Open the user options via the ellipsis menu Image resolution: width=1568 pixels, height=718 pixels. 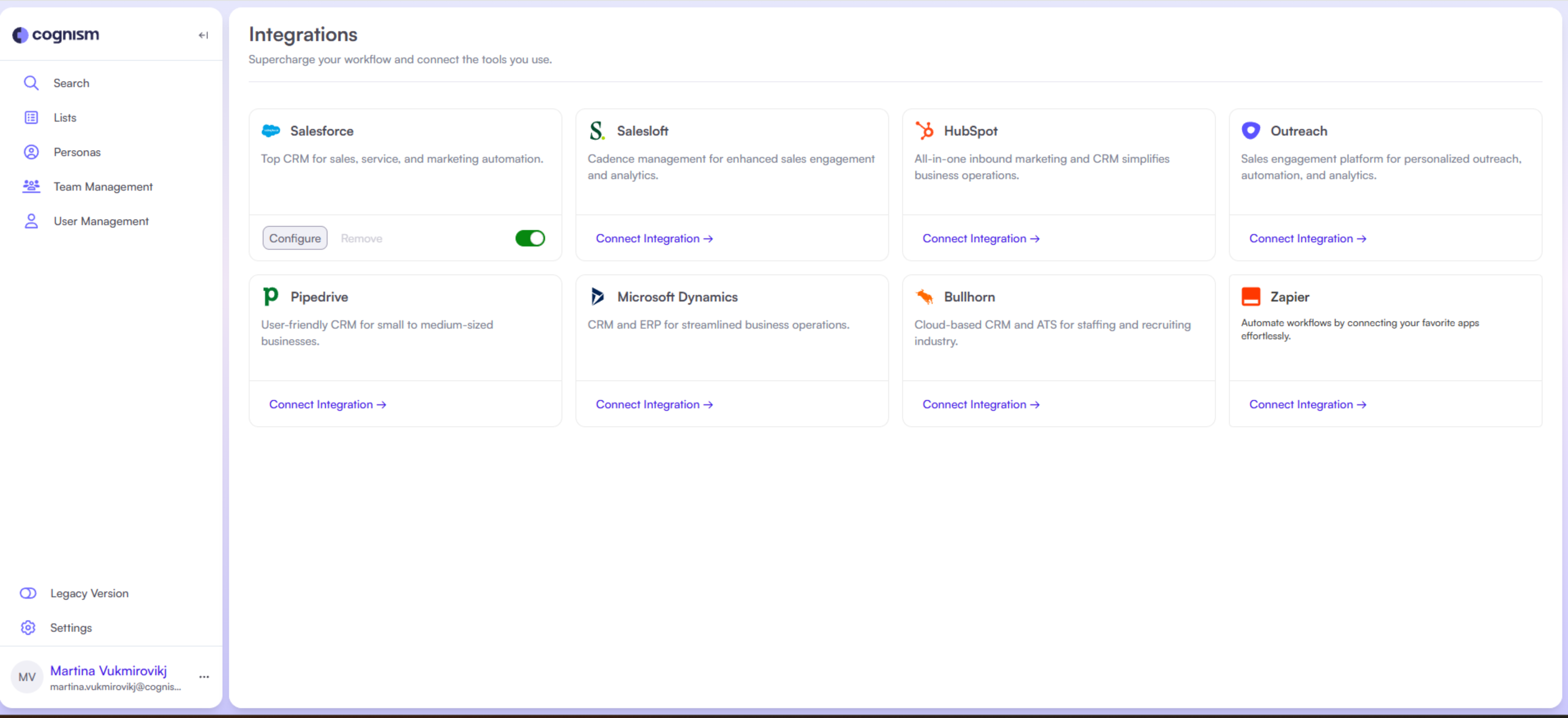pyautogui.click(x=204, y=676)
